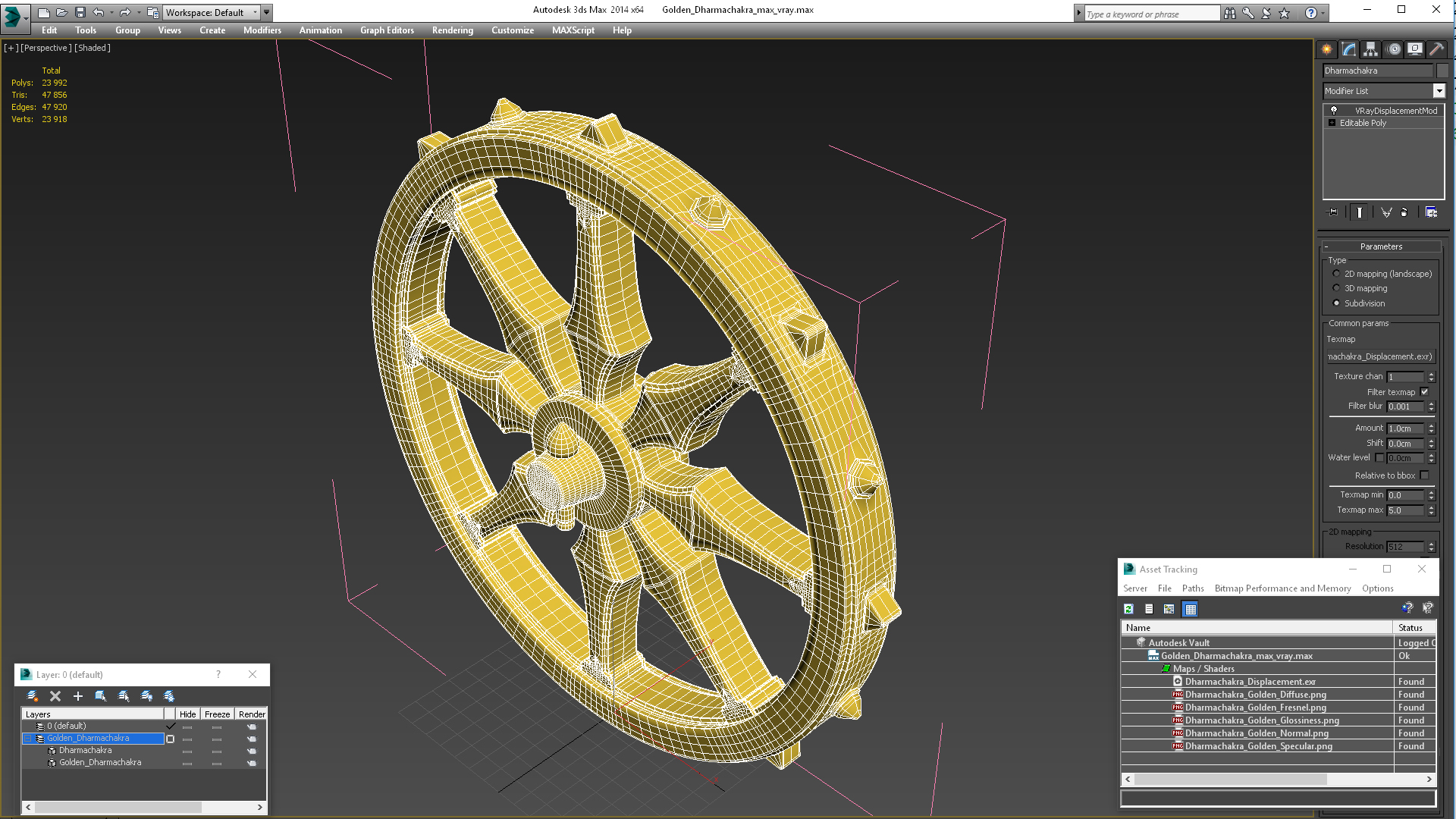1456x819 pixels.
Task: Click Make unique icon under modifier stack
Action: tap(1386, 212)
